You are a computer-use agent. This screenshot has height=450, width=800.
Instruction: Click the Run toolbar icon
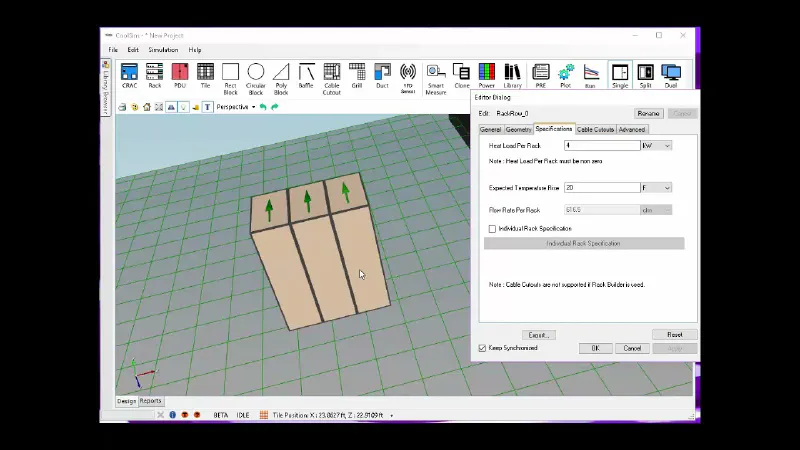pyautogui.click(x=591, y=76)
